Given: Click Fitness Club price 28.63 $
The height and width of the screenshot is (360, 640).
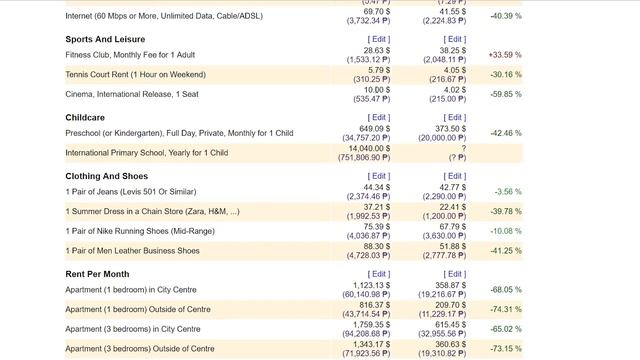Looking at the screenshot, I should (377, 51).
